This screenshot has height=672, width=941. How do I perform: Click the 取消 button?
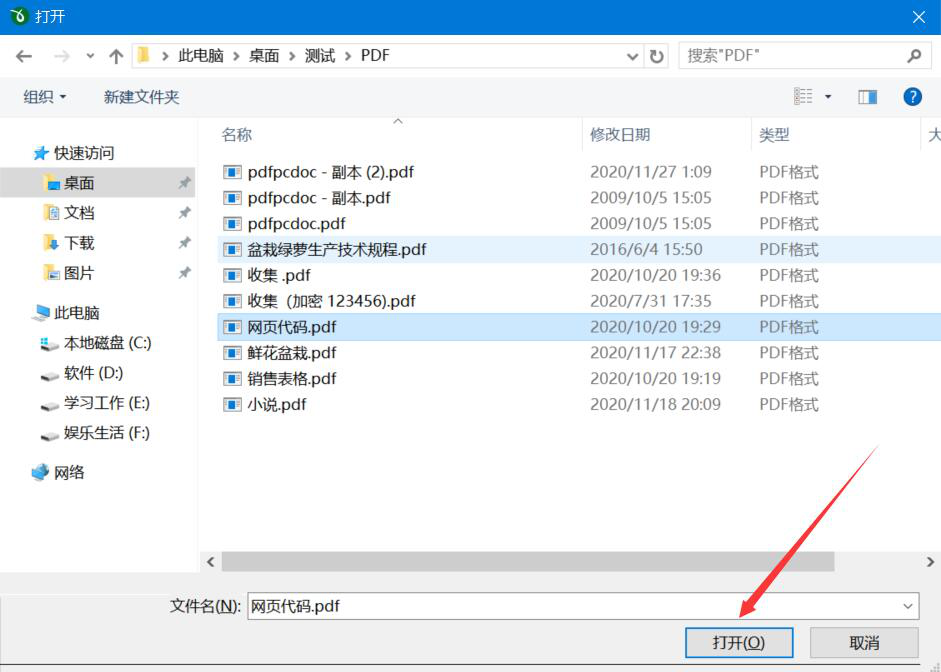tap(864, 643)
